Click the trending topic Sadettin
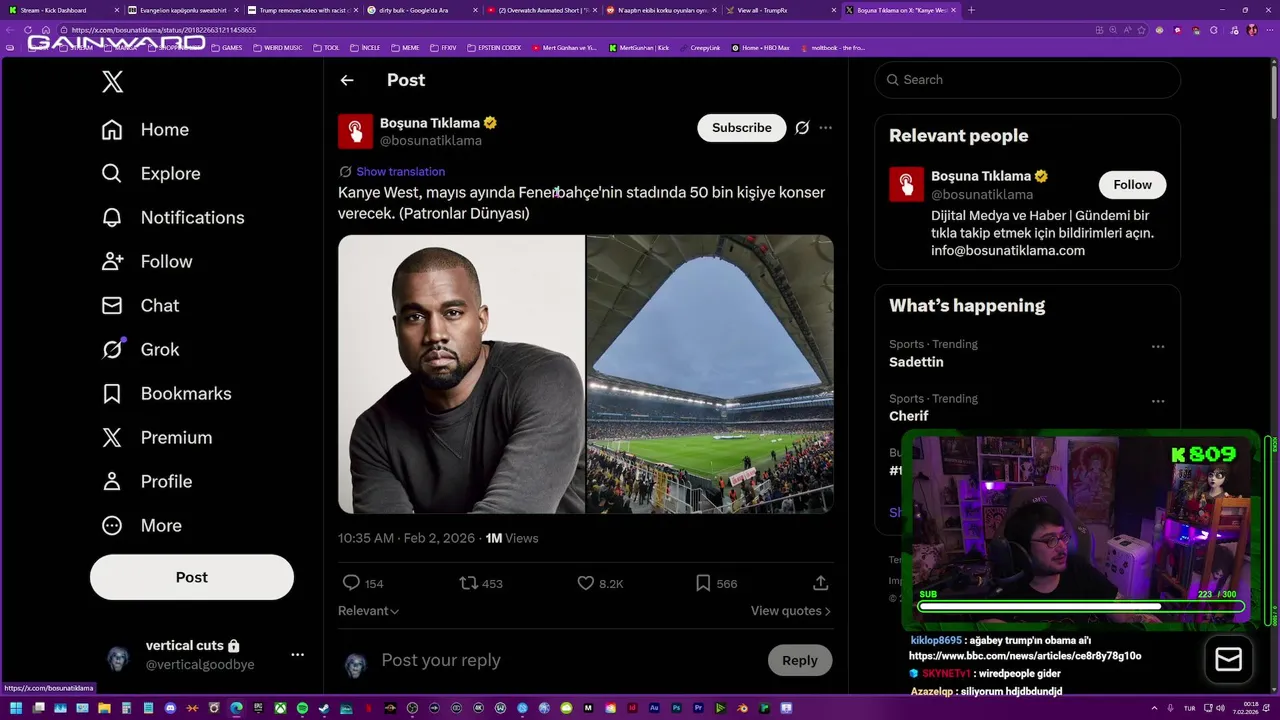Screen dimensions: 1280x720 (916, 362)
